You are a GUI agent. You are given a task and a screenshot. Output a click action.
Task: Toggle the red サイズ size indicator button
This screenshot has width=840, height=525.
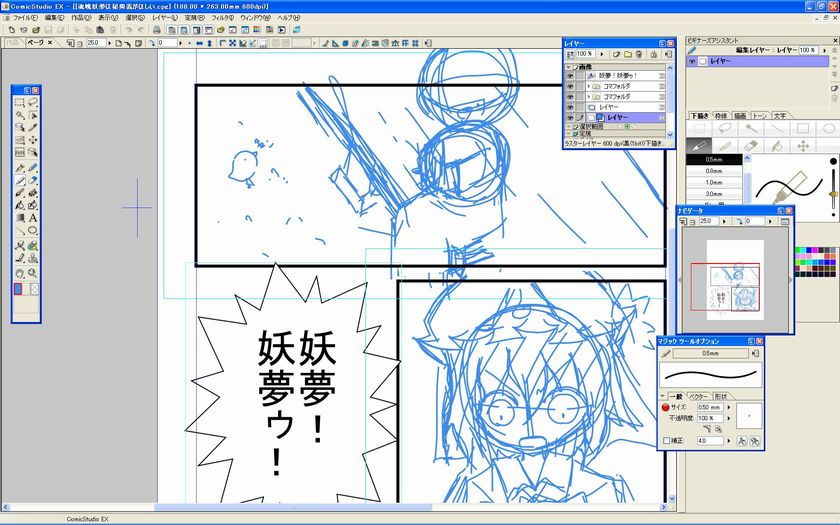tap(665, 407)
